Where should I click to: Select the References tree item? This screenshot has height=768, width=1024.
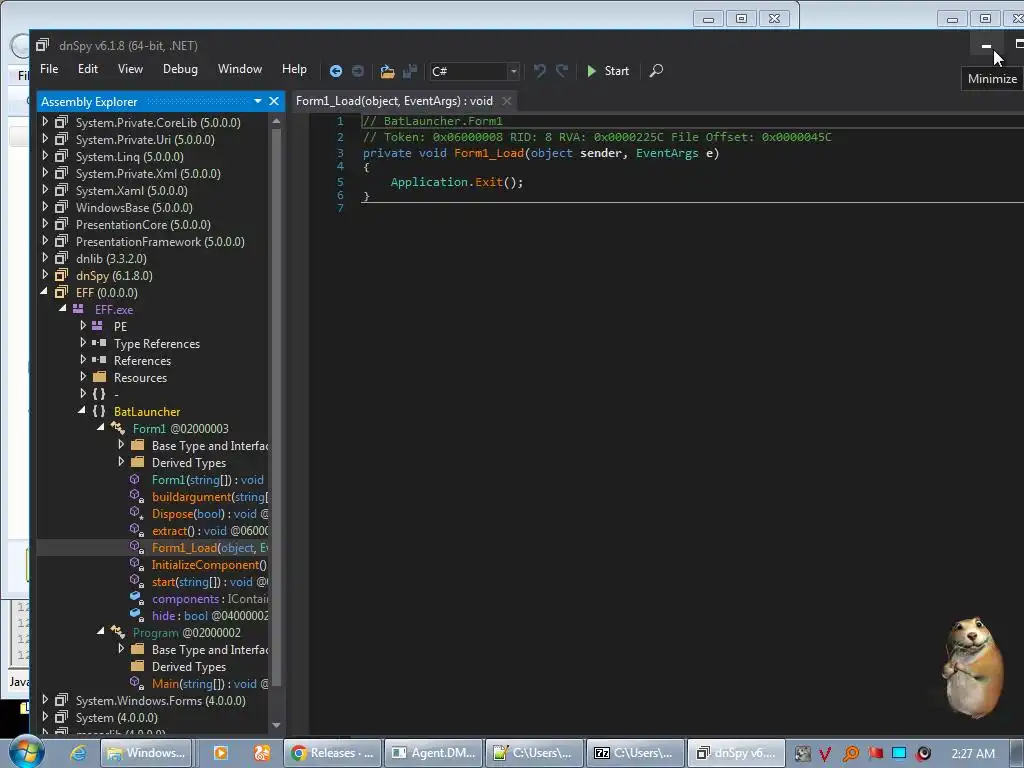pos(142,360)
